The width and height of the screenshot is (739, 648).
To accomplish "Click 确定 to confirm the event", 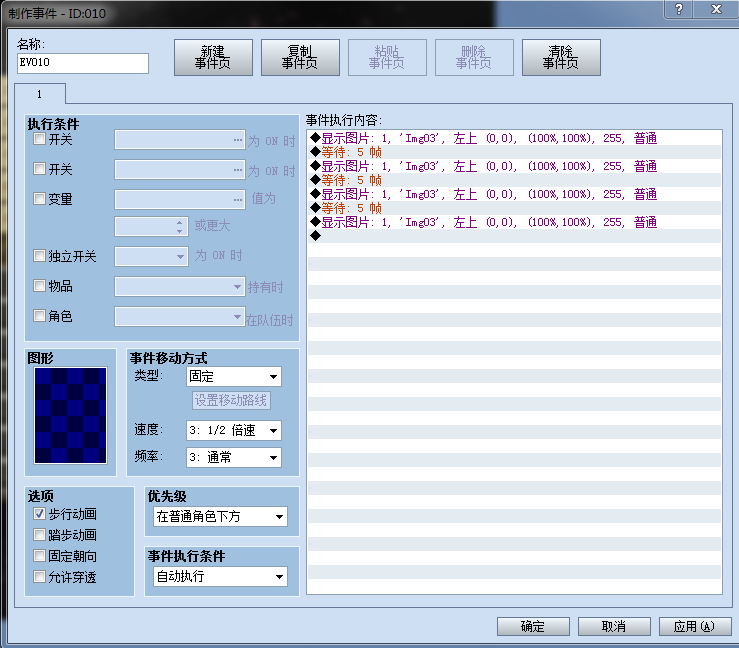I will coord(533,626).
